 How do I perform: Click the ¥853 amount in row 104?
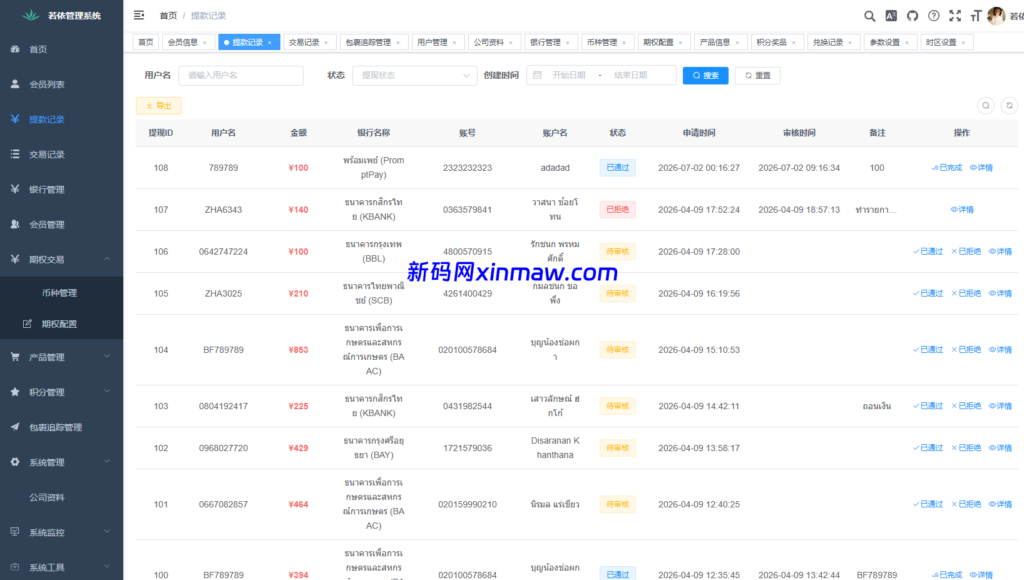point(298,349)
